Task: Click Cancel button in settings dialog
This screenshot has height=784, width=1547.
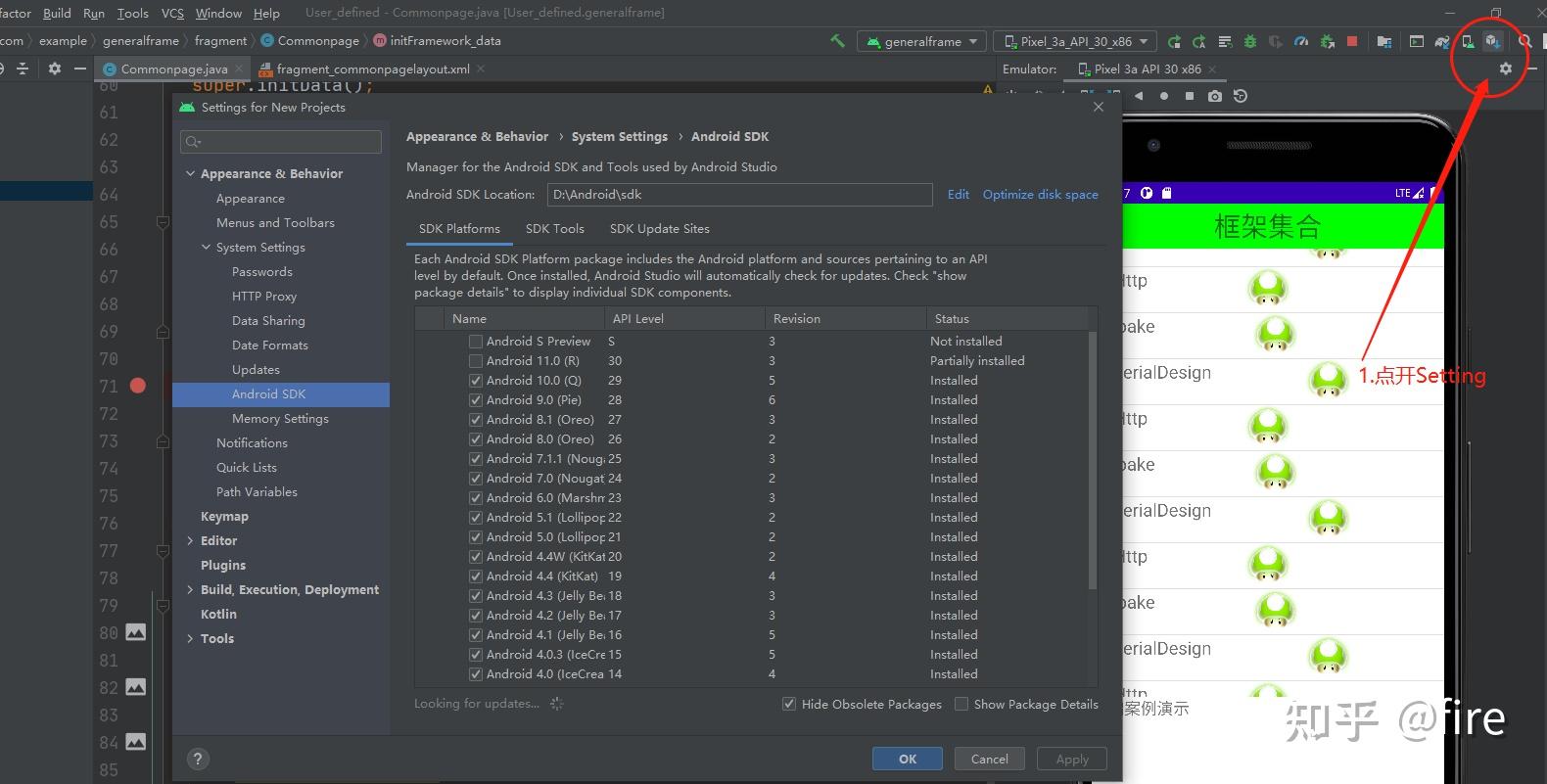Action: pyautogui.click(x=989, y=759)
